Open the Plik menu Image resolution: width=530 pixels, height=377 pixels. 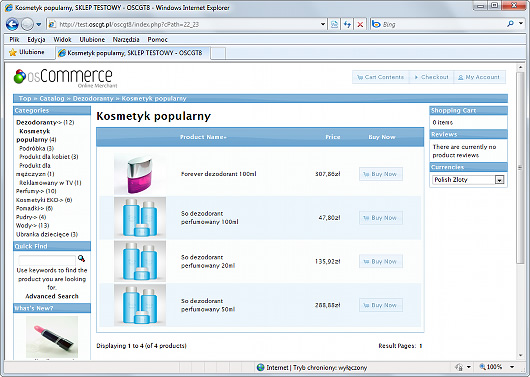pyautogui.click(x=14, y=40)
